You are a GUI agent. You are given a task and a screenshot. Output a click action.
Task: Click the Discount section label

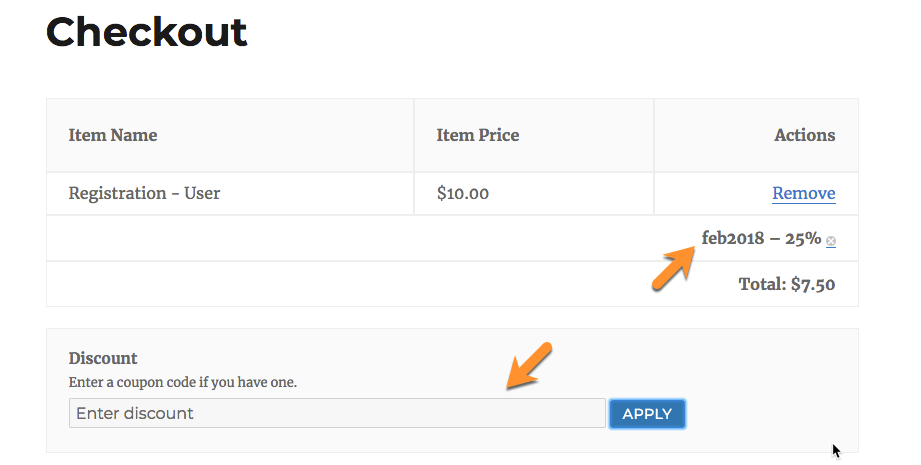click(x=103, y=358)
